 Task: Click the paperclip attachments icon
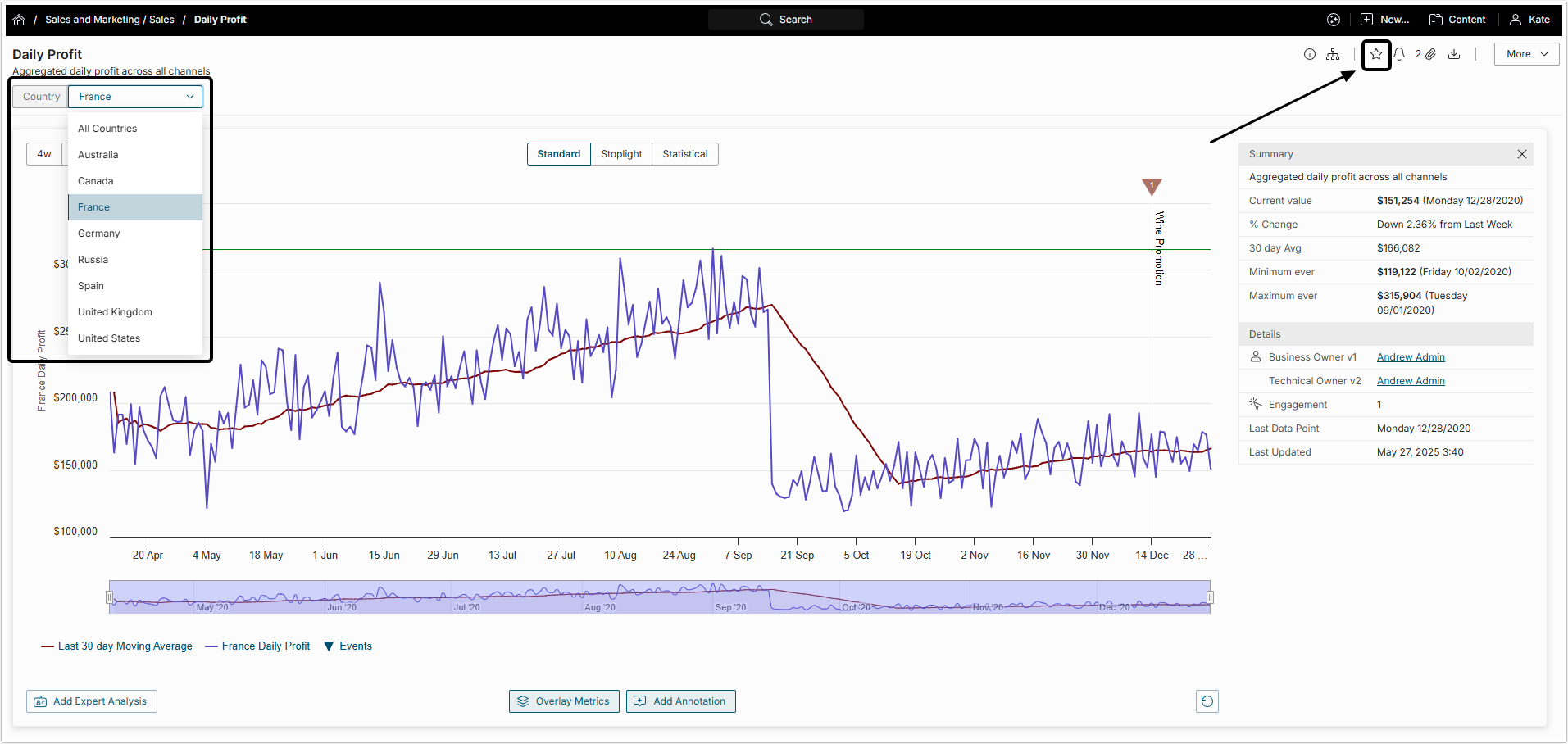point(1430,54)
